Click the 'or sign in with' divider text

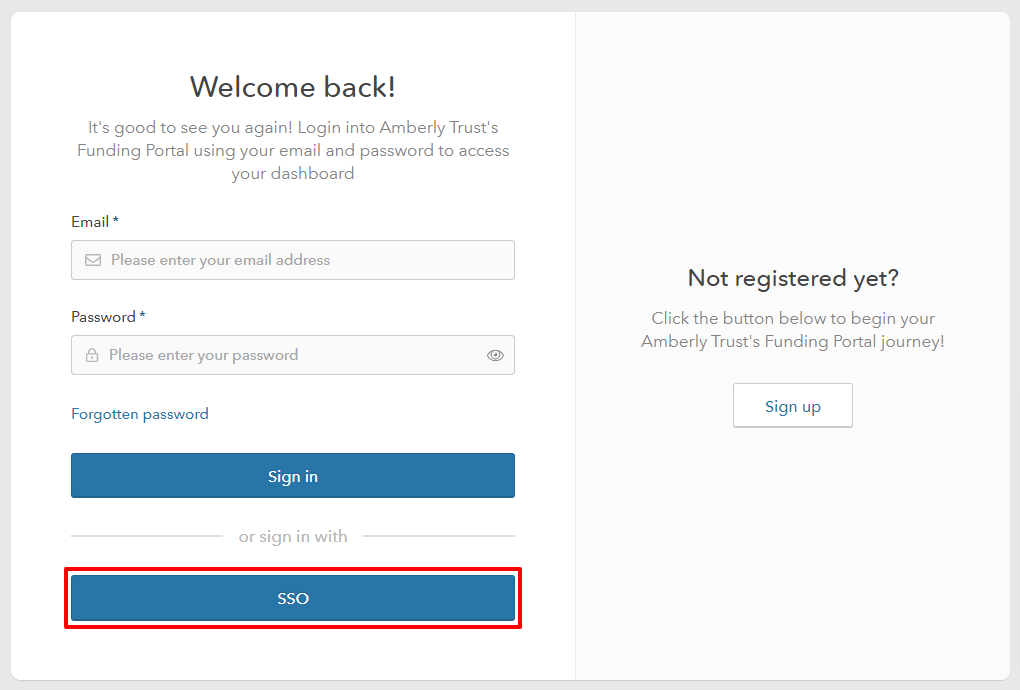click(293, 537)
